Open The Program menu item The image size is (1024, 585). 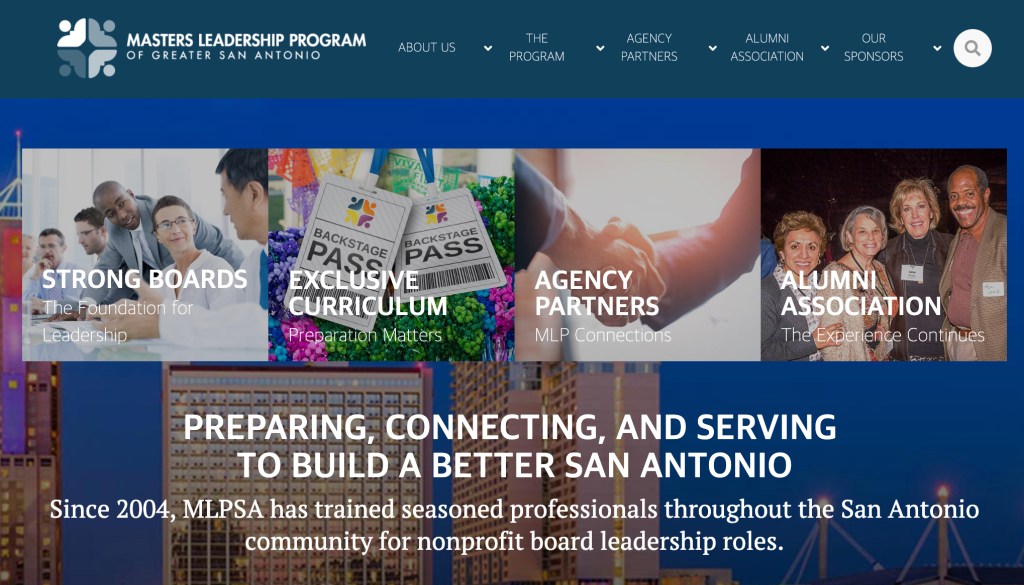[537, 48]
